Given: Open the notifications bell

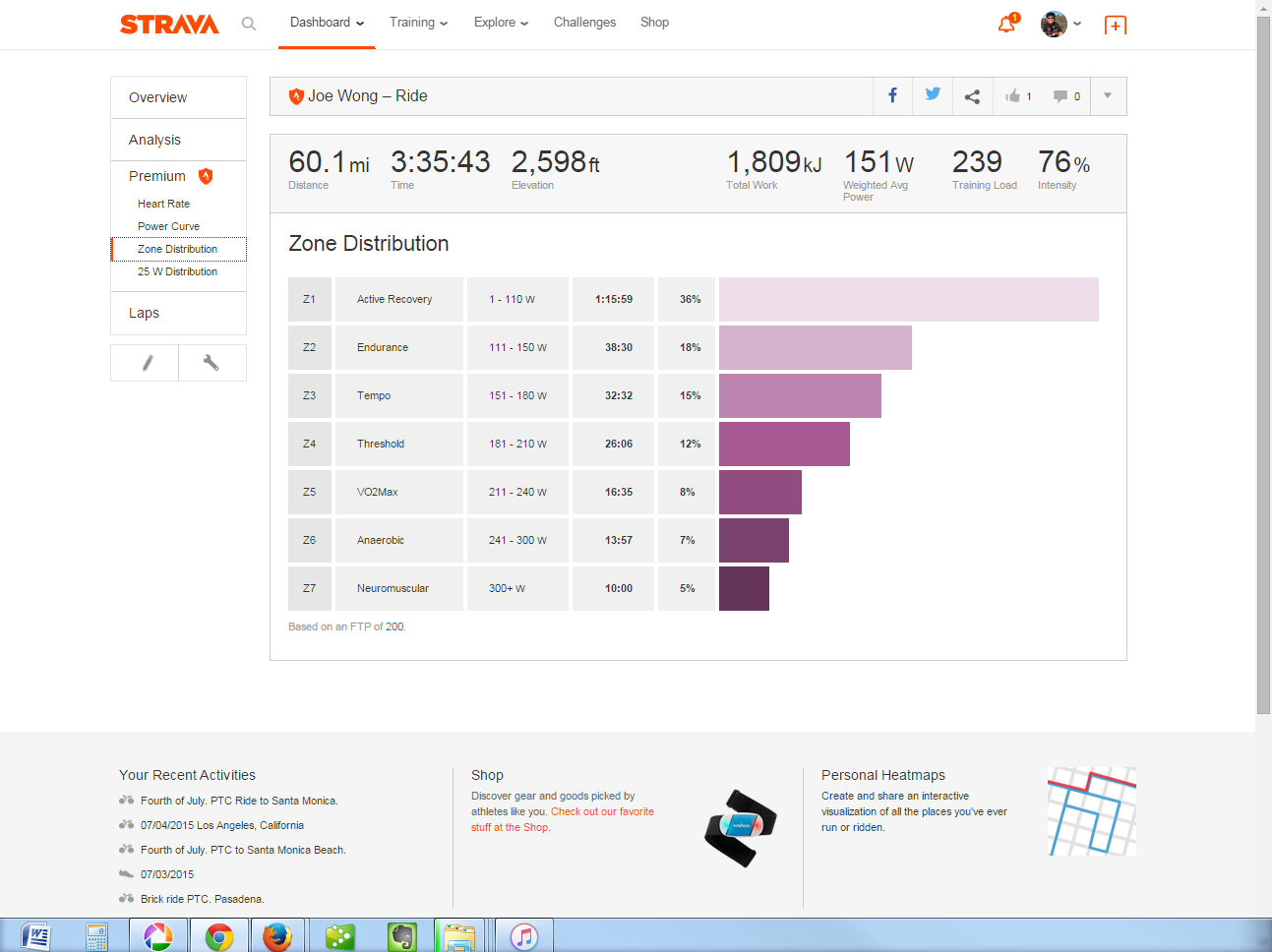Looking at the screenshot, I should point(1006,24).
